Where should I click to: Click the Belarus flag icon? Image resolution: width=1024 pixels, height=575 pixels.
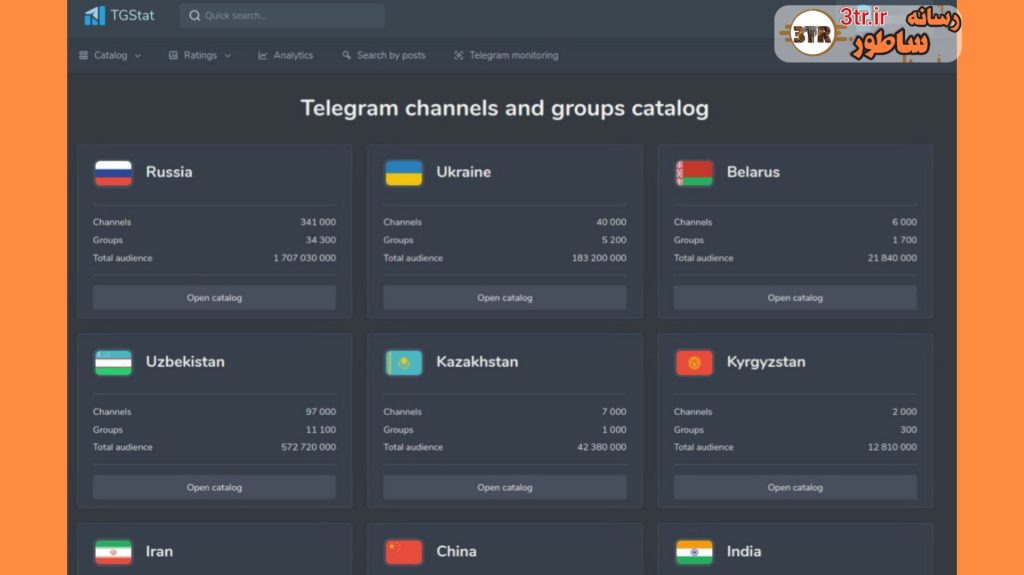694,173
